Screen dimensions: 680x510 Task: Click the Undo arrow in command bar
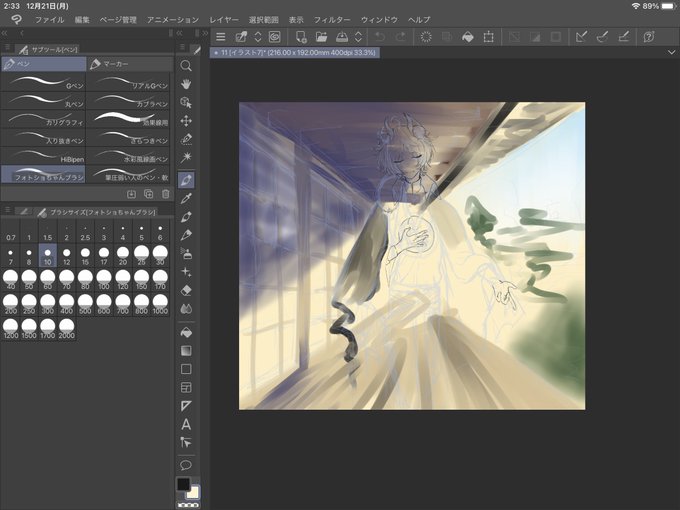[380, 37]
